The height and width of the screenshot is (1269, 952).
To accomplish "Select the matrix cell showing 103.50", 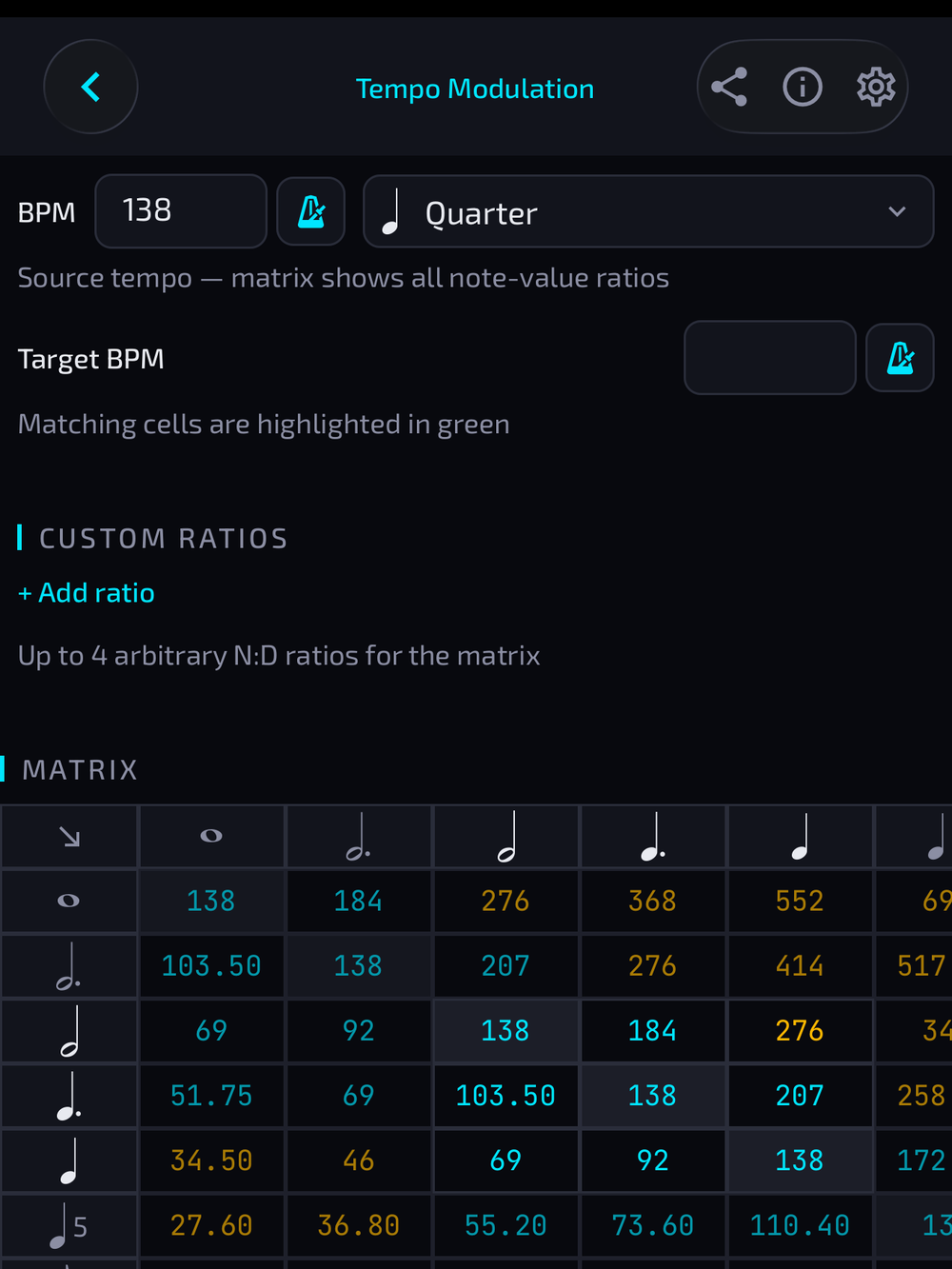I will pyautogui.click(x=211, y=965).
